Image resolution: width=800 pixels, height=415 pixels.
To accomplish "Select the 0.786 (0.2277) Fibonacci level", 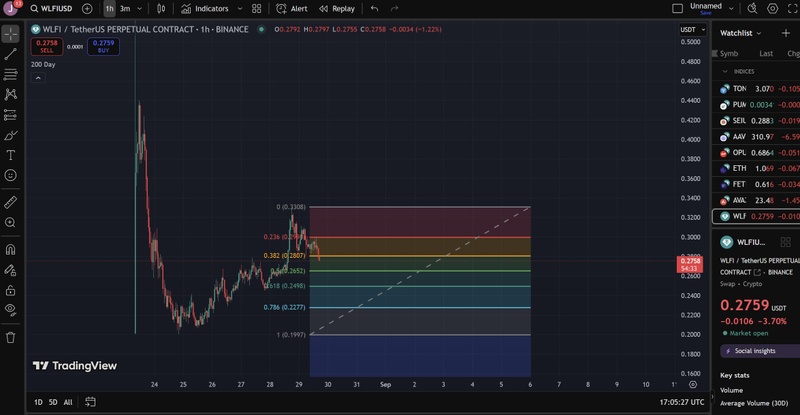I will (x=284, y=307).
